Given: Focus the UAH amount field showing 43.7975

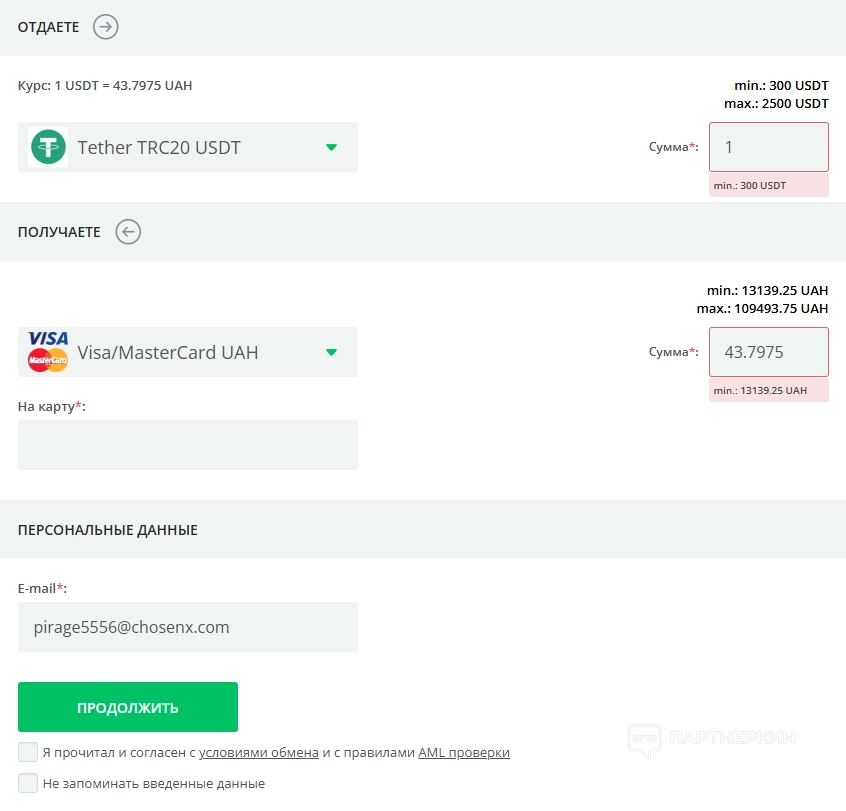Looking at the screenshot, I should (768, 352).
